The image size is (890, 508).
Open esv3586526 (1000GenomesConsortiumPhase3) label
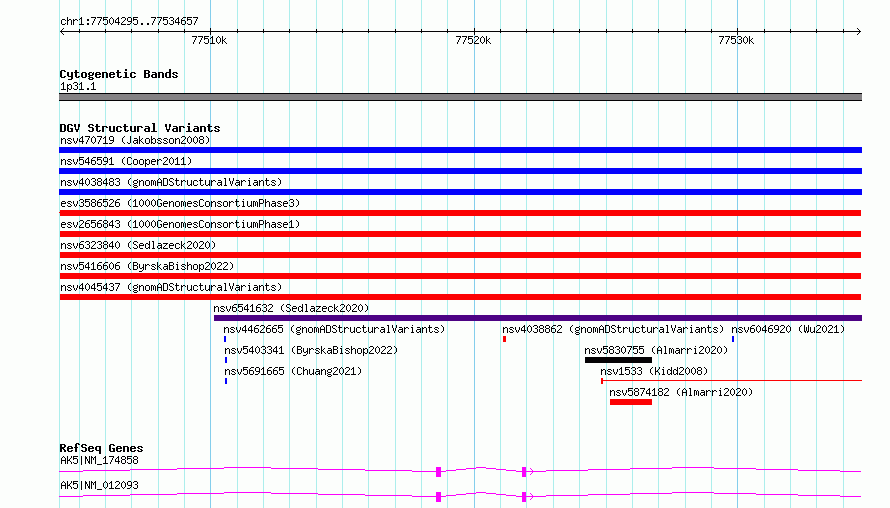point(180,203)
